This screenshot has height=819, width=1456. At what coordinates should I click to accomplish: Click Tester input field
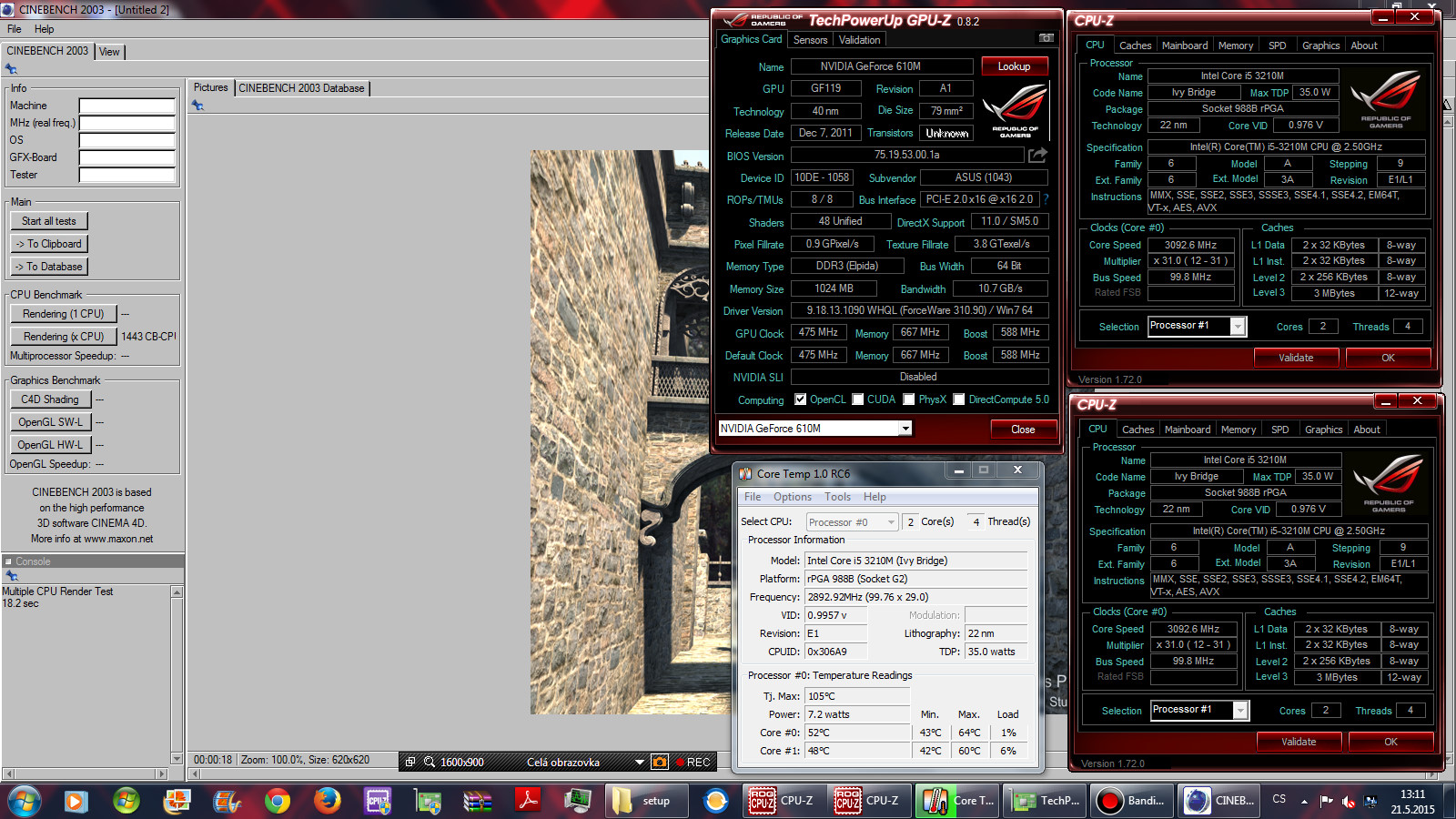(x=126, y=175)
